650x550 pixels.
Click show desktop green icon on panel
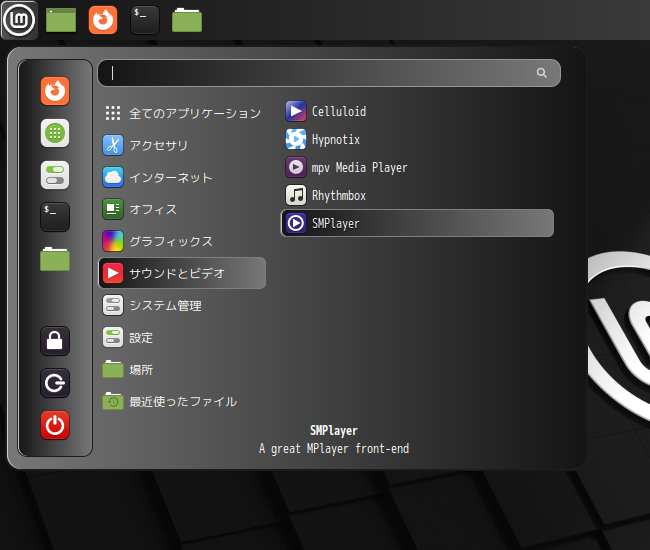click(x=61, y=20)
